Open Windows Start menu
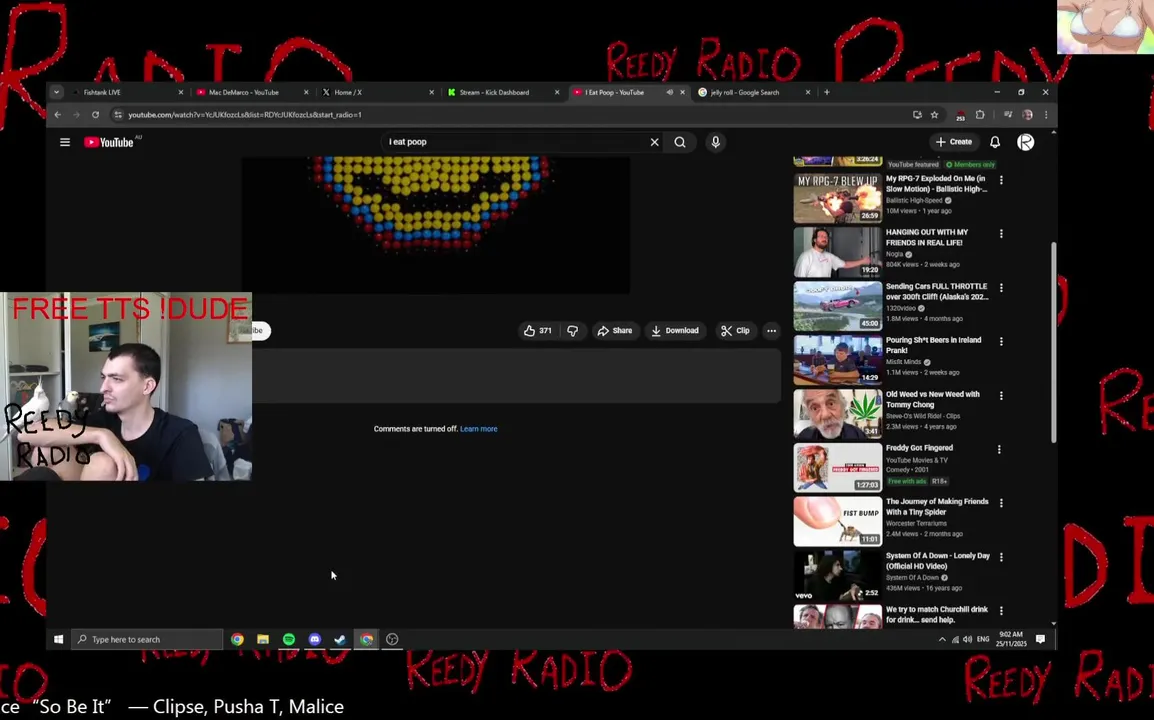Viewport: 1154px width, 720px height. tap(58, 639)
